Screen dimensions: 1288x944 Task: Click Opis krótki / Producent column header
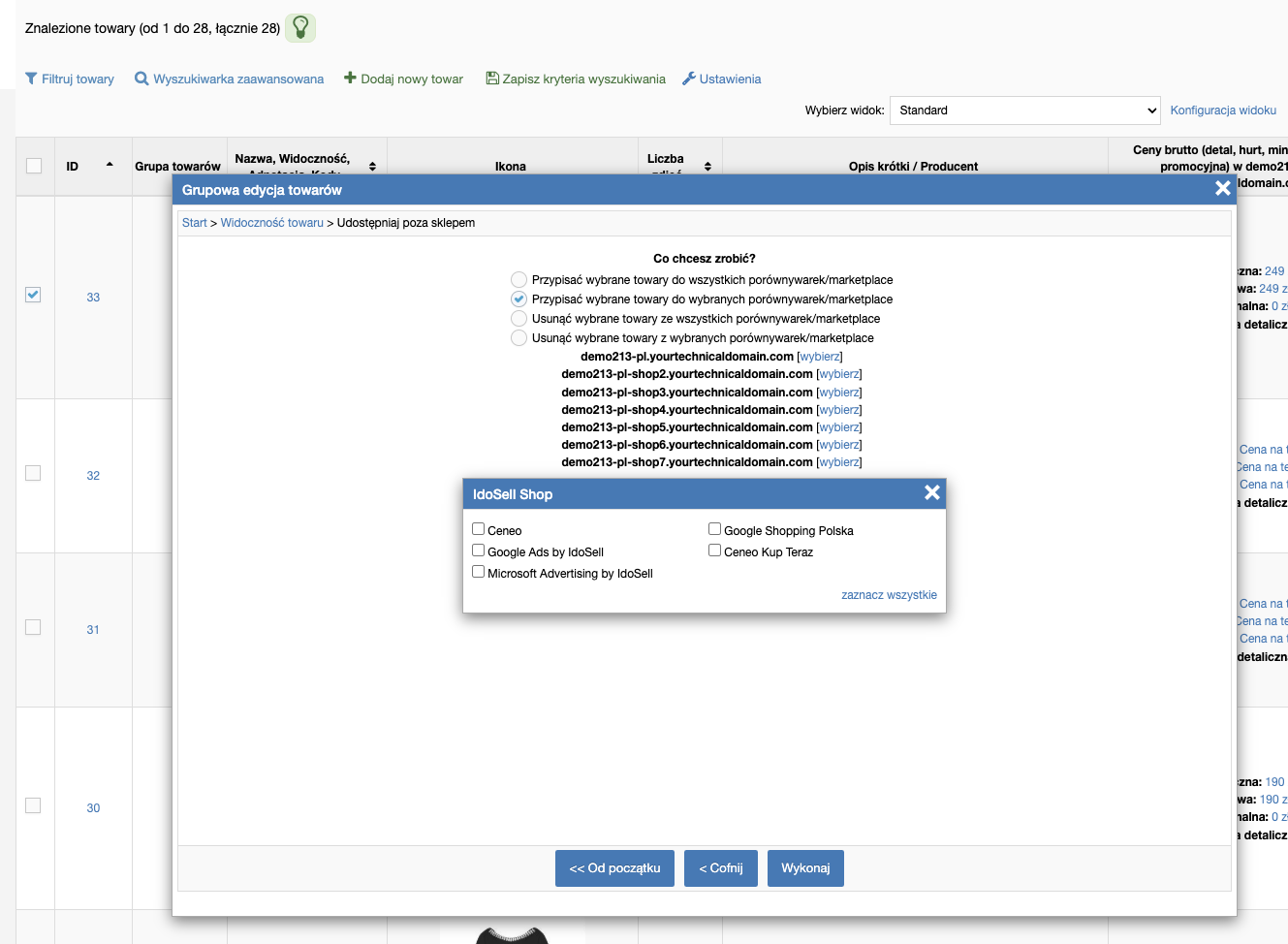914,167
